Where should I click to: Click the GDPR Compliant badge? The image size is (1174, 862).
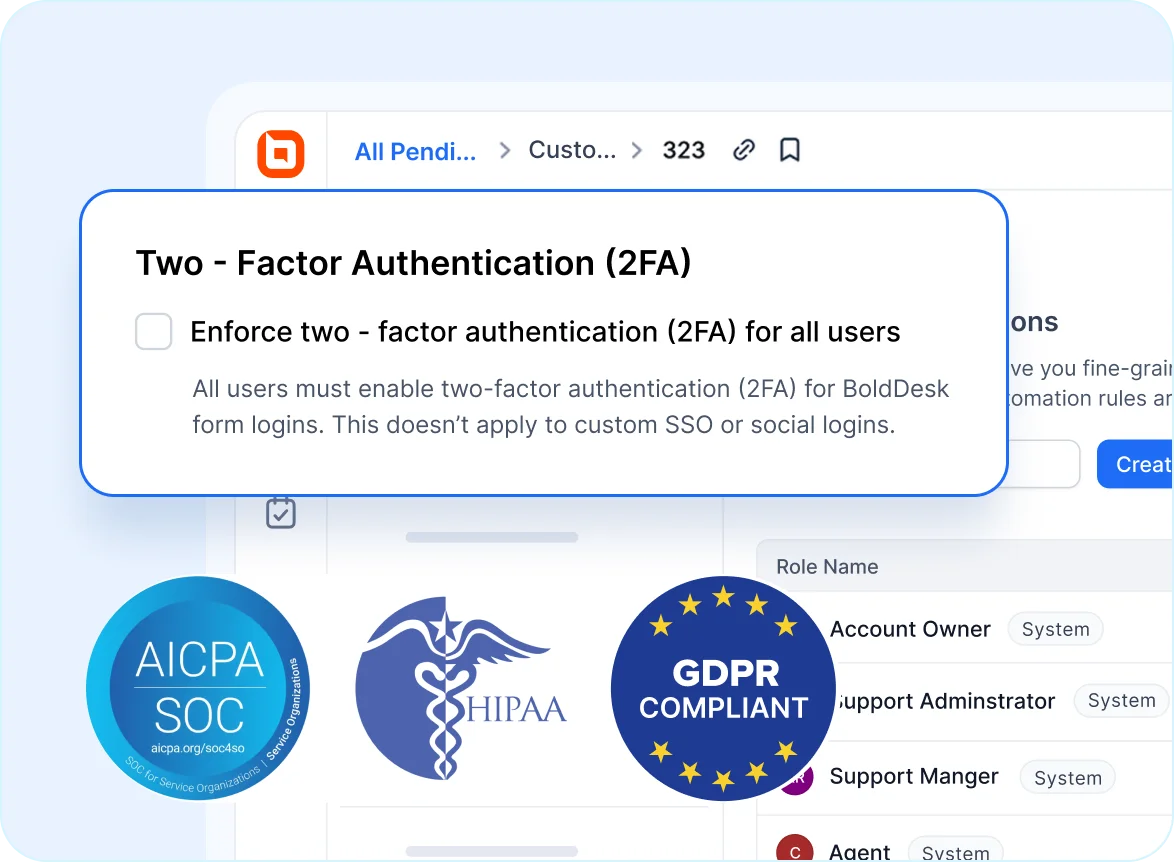click(x=722, y=688)
